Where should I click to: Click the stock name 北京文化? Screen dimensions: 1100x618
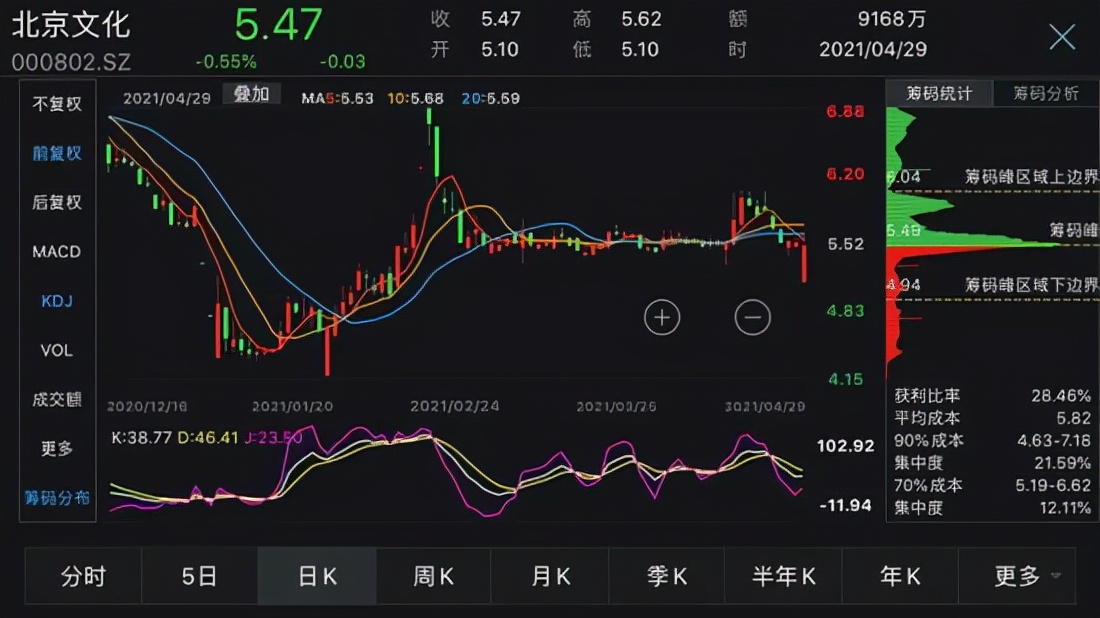point(71,25)
